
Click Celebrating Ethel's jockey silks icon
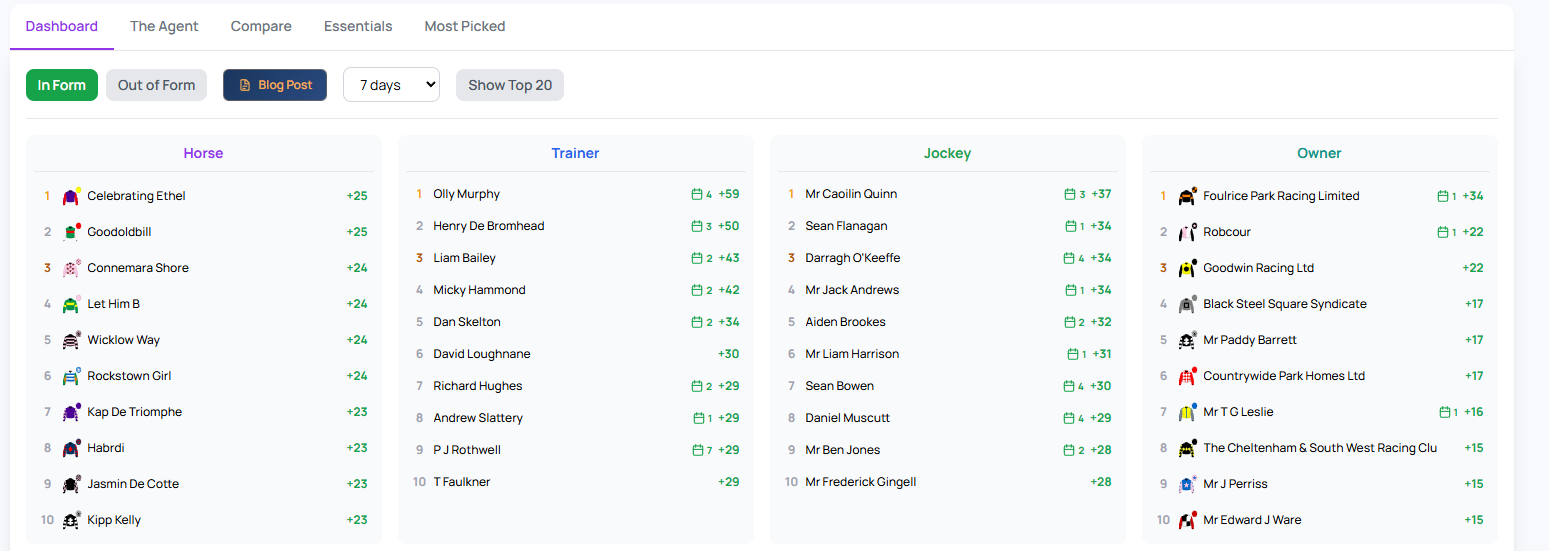pos(71,196)
